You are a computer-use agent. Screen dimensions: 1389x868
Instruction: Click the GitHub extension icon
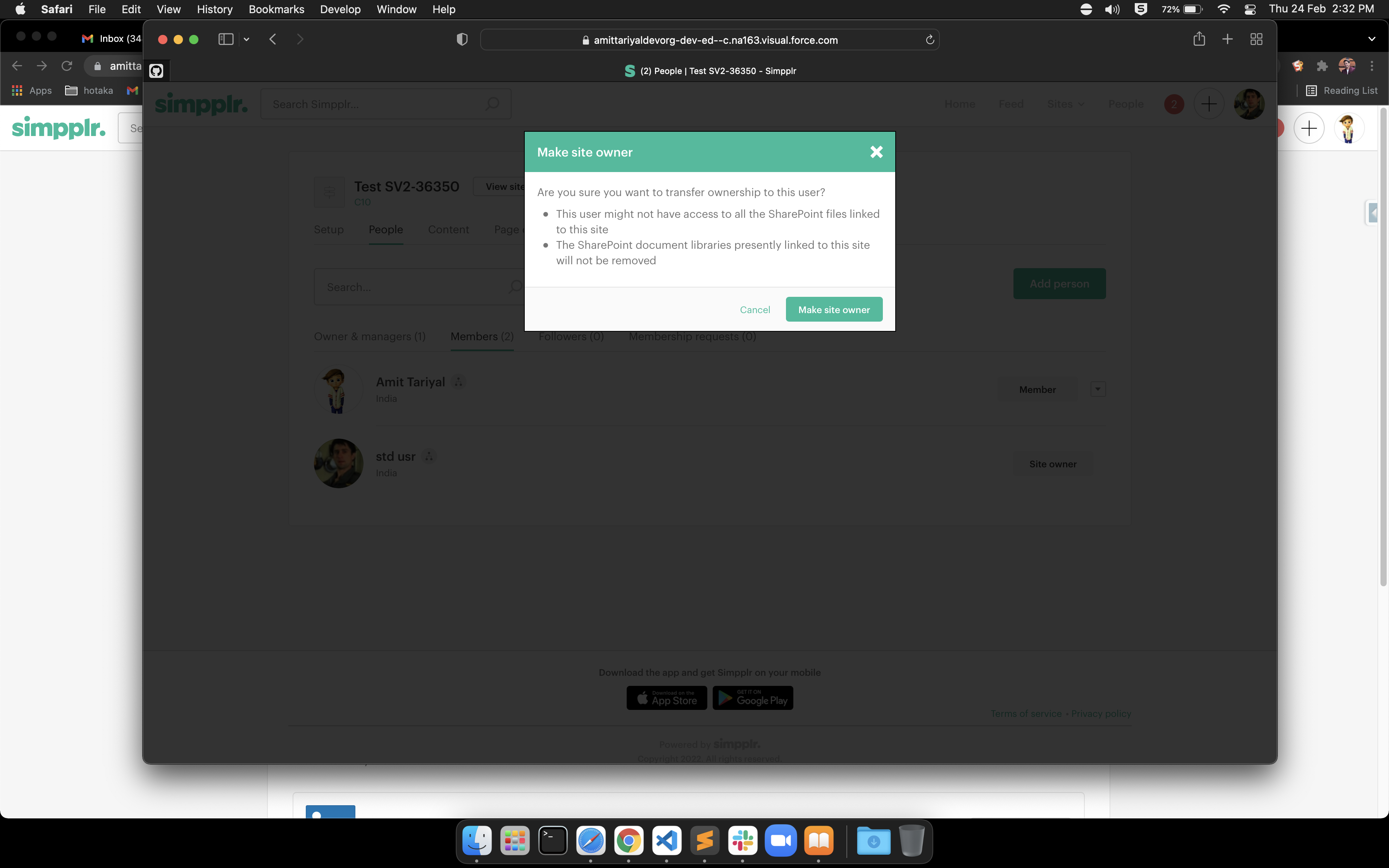tap(156, 71)
